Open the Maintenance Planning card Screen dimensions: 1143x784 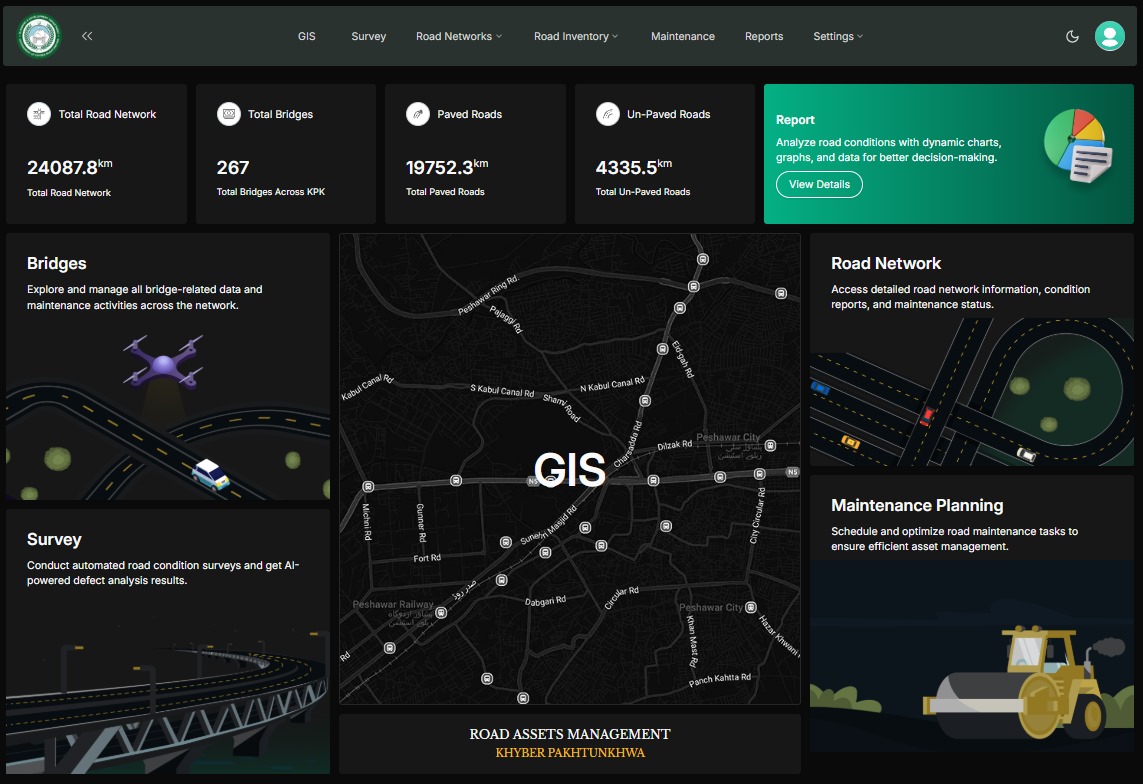(972, 614)
